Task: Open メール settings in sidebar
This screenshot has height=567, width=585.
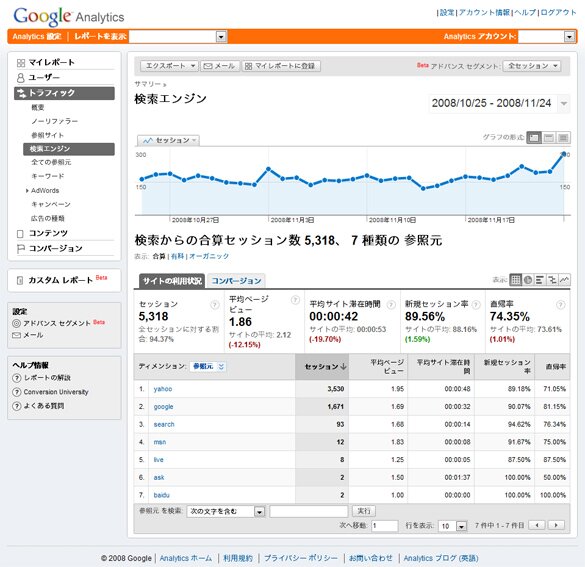Action: [33, 335]
